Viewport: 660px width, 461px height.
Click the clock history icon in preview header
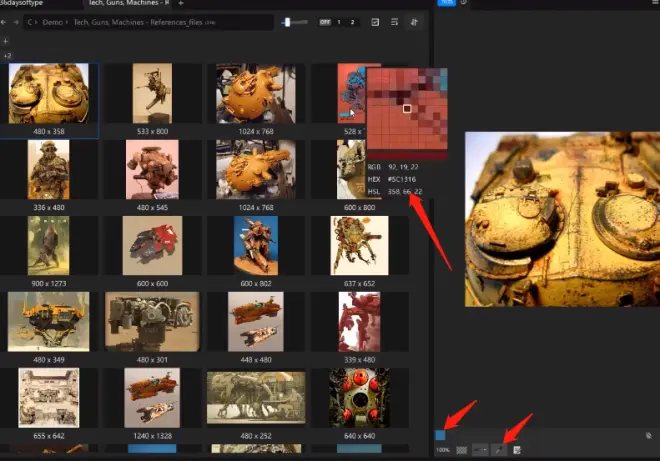(x=463, y=2)
